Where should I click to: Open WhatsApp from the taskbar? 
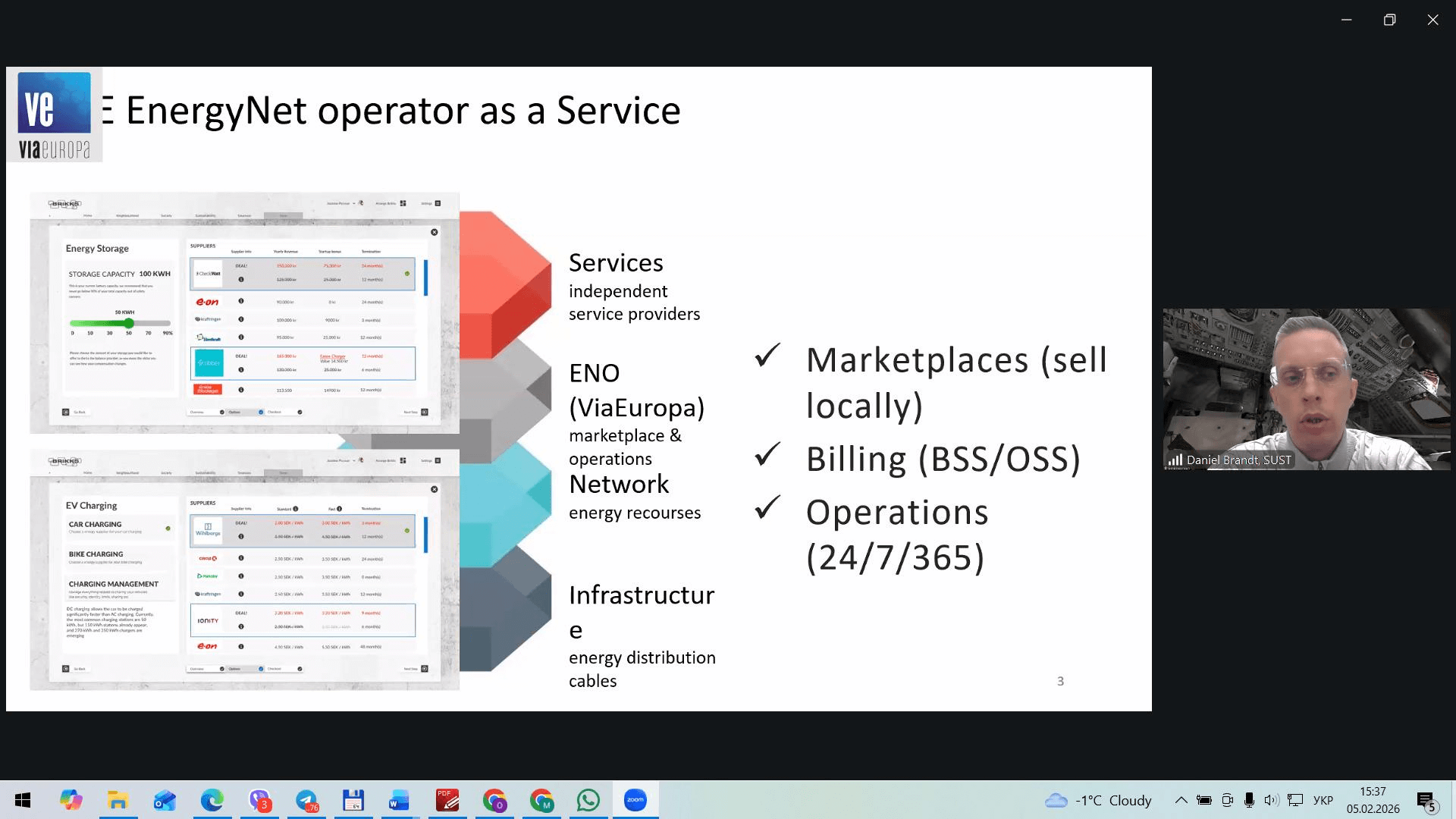point(588,800)
